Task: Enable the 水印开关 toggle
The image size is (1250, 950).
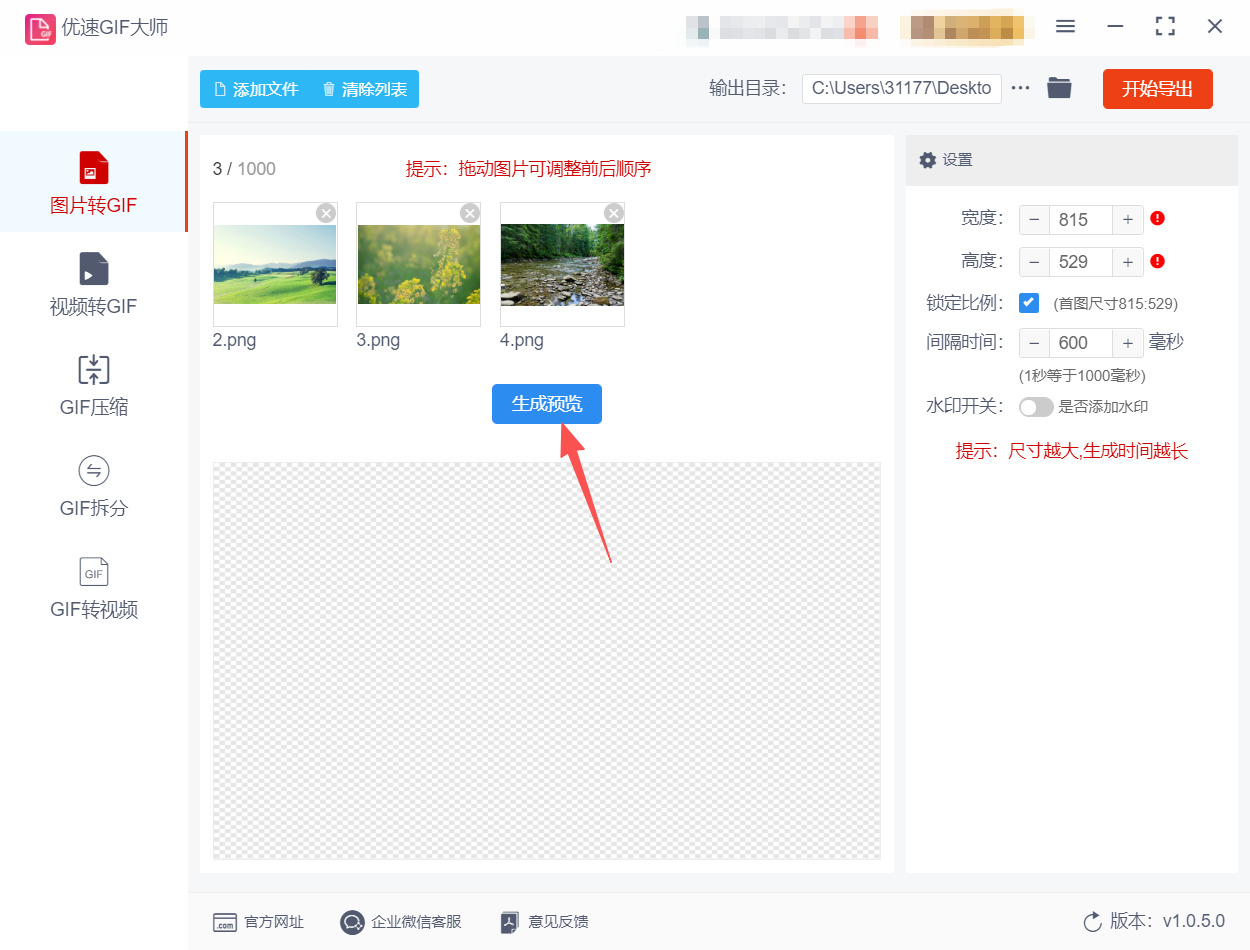Action: (1036, 407)
